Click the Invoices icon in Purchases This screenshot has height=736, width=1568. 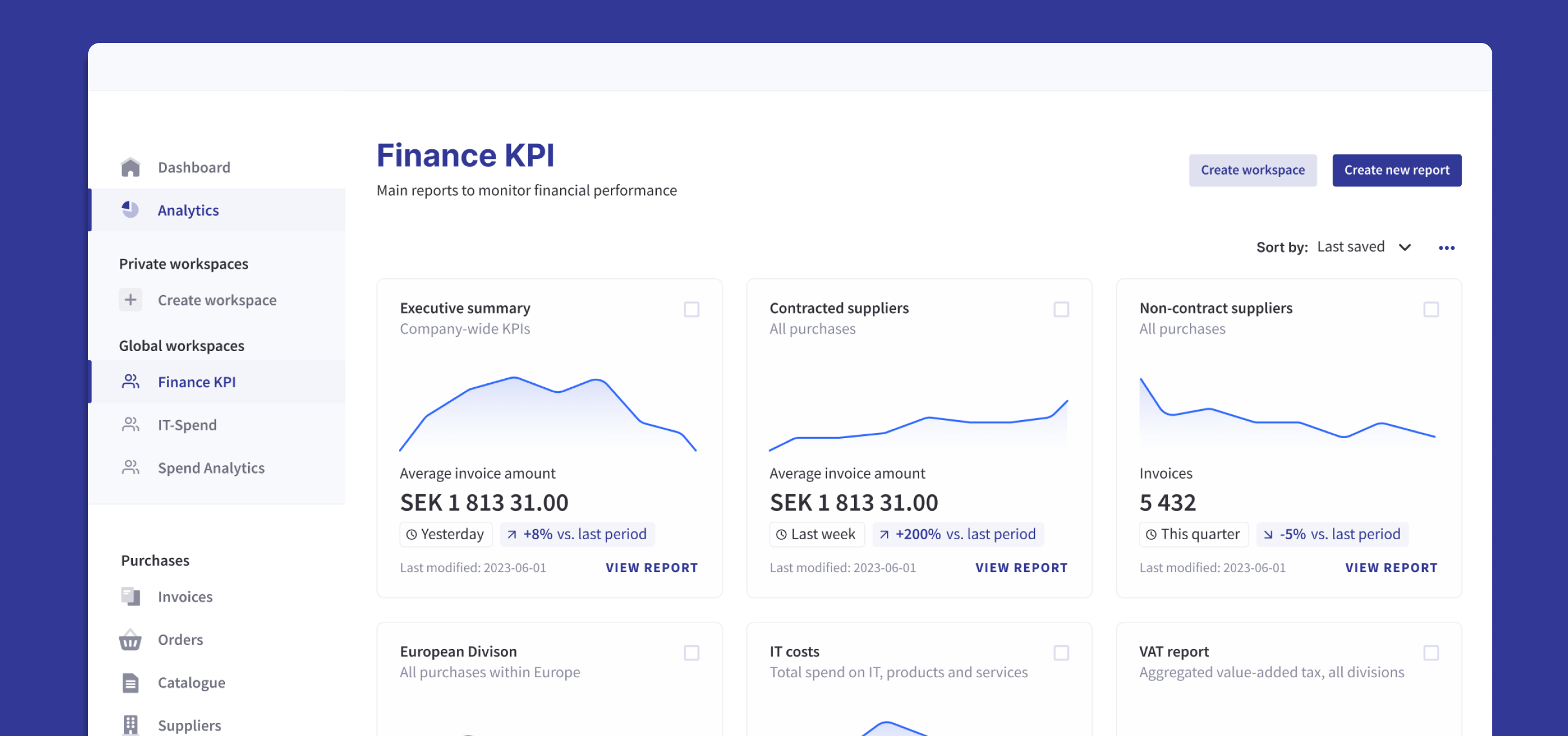130,596
